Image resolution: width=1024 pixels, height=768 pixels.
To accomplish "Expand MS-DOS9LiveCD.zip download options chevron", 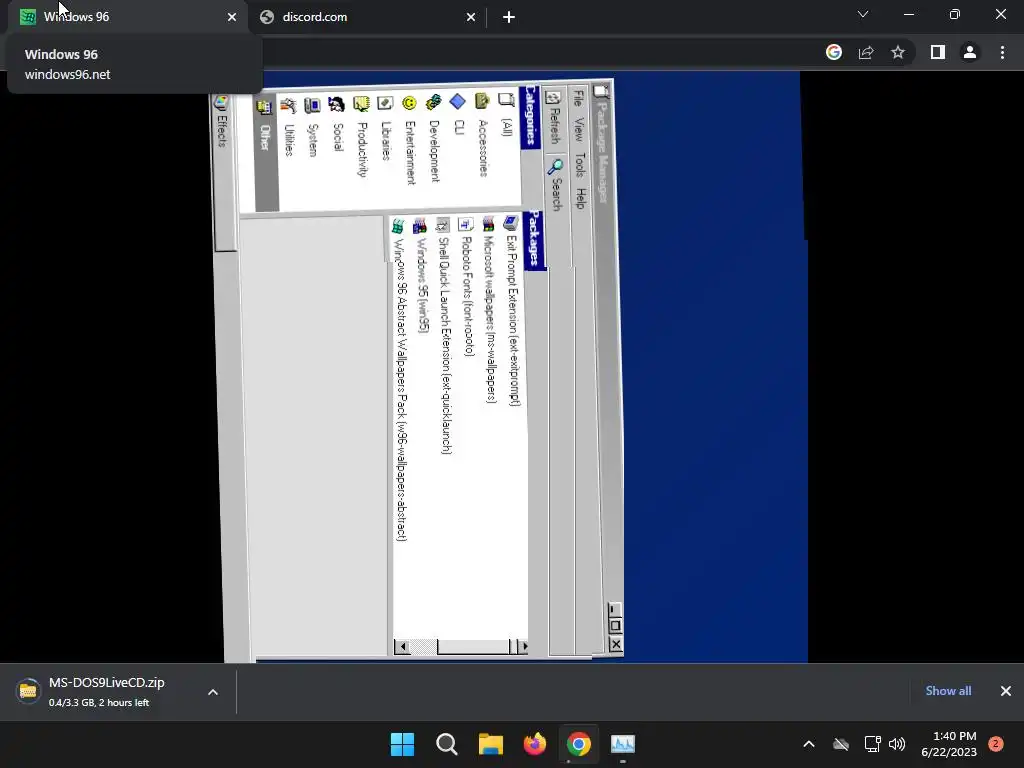I will click(x=213, y=692).
